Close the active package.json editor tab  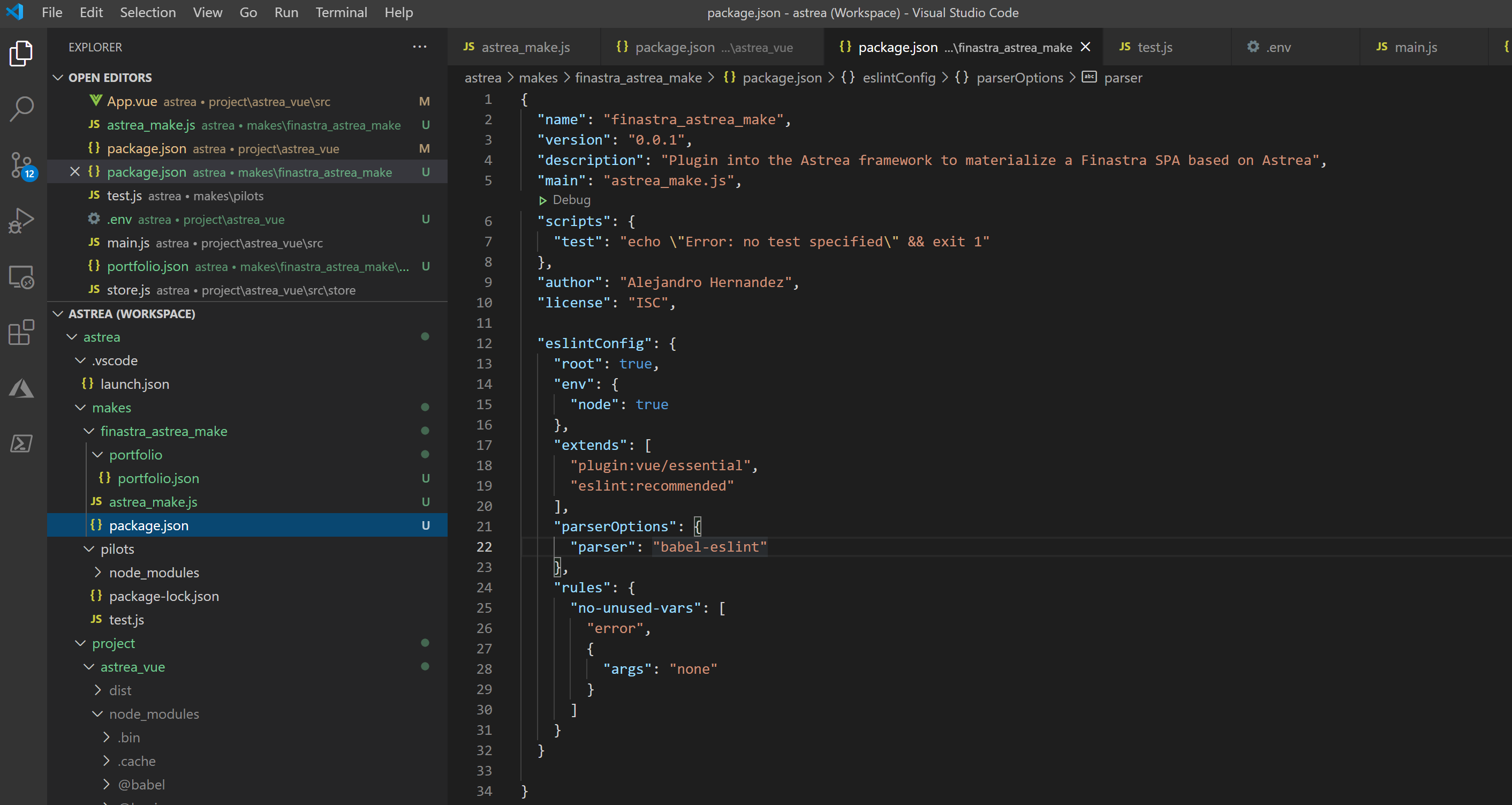pos(1085,47)
